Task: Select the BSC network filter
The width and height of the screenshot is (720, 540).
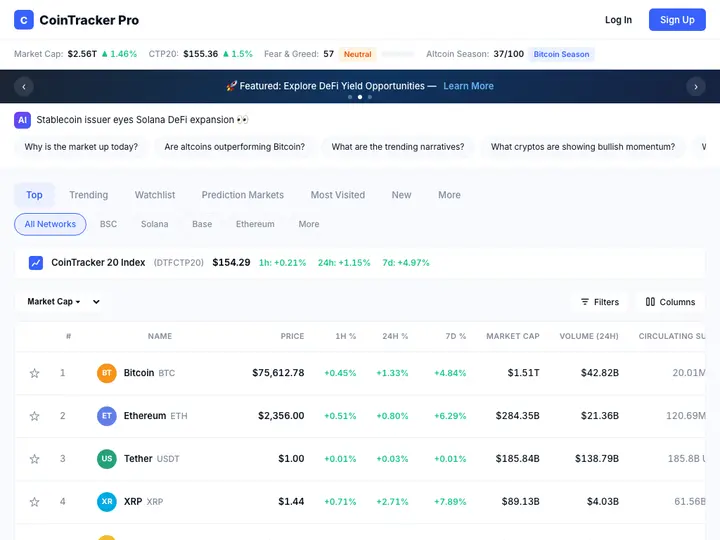Action: pos(108,224)
